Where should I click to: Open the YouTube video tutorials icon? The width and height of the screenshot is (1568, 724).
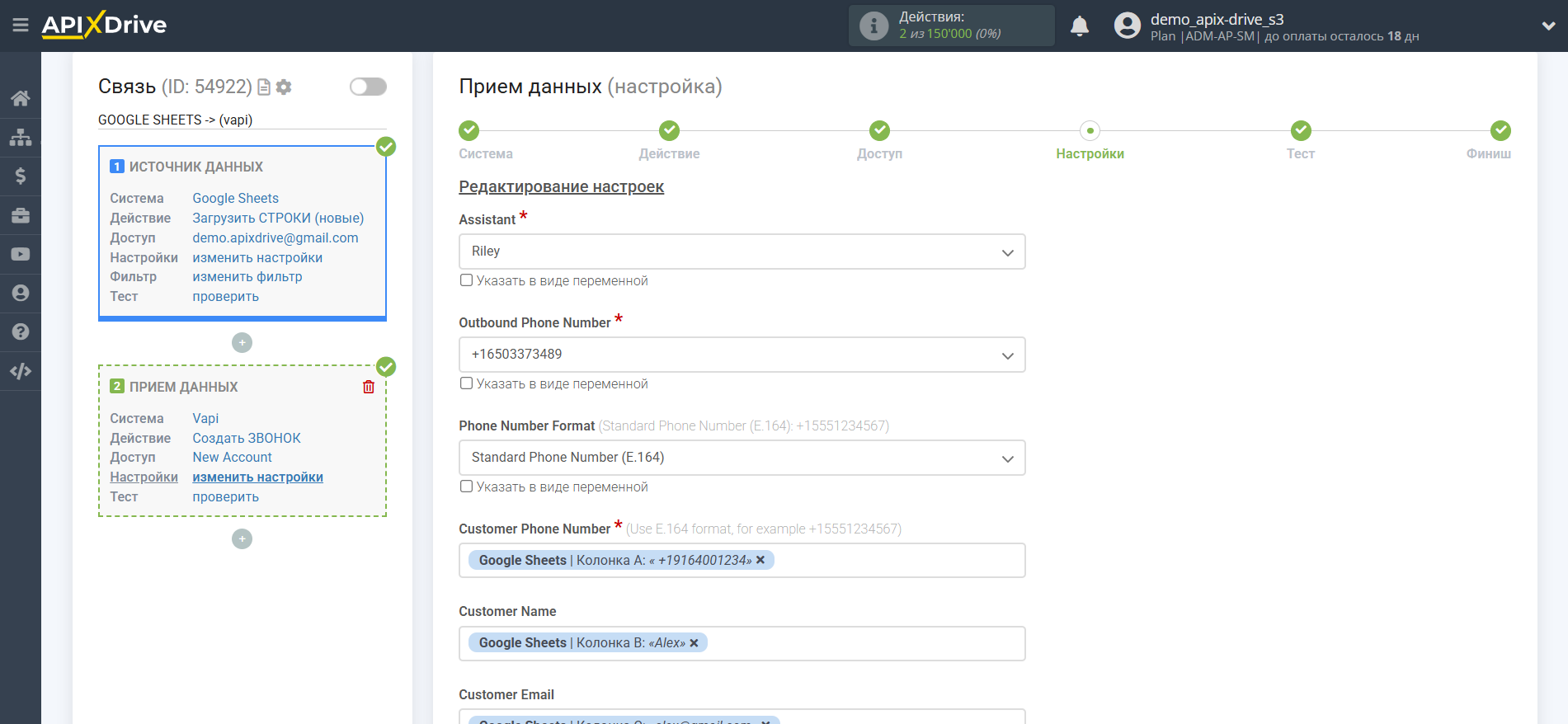(x=21, y=254)
